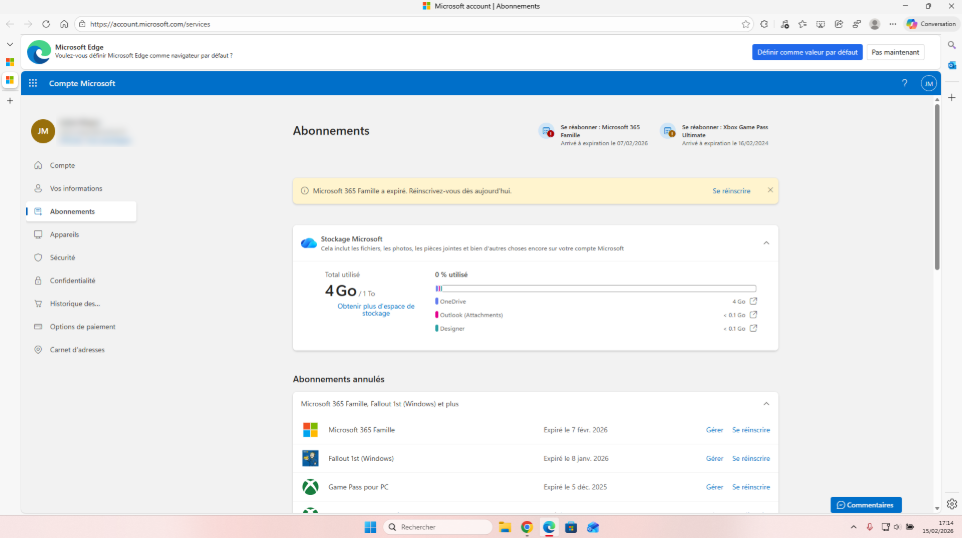Image resolution: width=962 pixels, height=538 pixels.
Task: Open Outlook from the Edge sidebar
Action: point(952,65)
